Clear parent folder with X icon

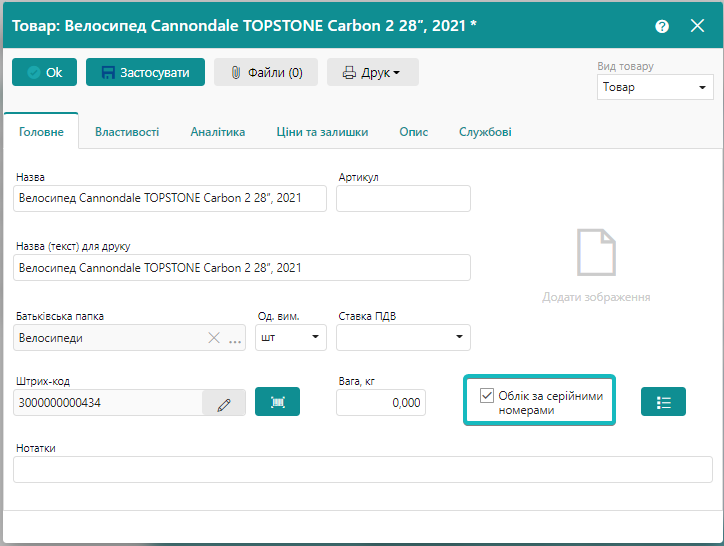[213, 338]
